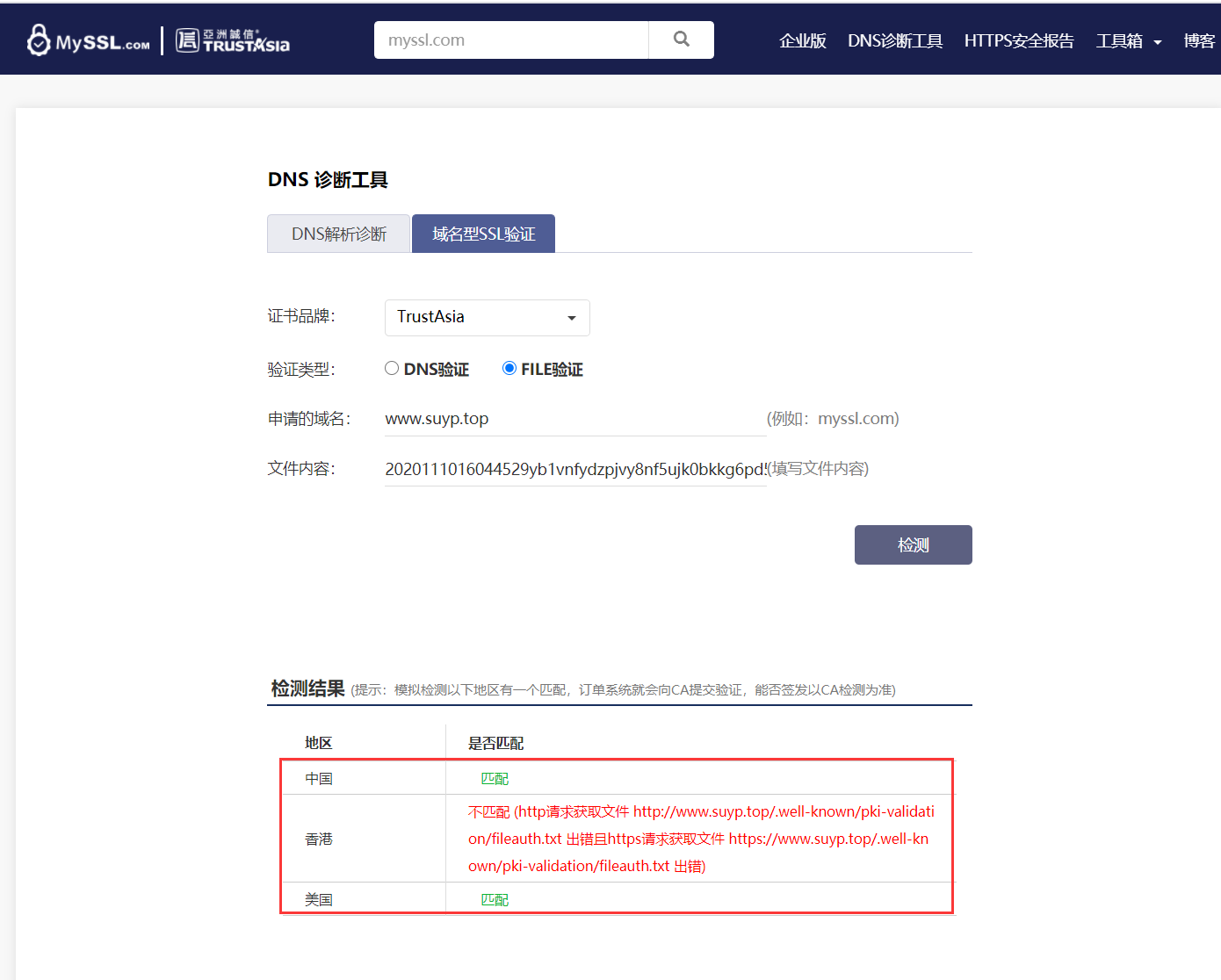Viewport: 1221px width, 980px height.
Task: Expand the TrustAsia certificate brand selector arrow
Action: [571, 318]
